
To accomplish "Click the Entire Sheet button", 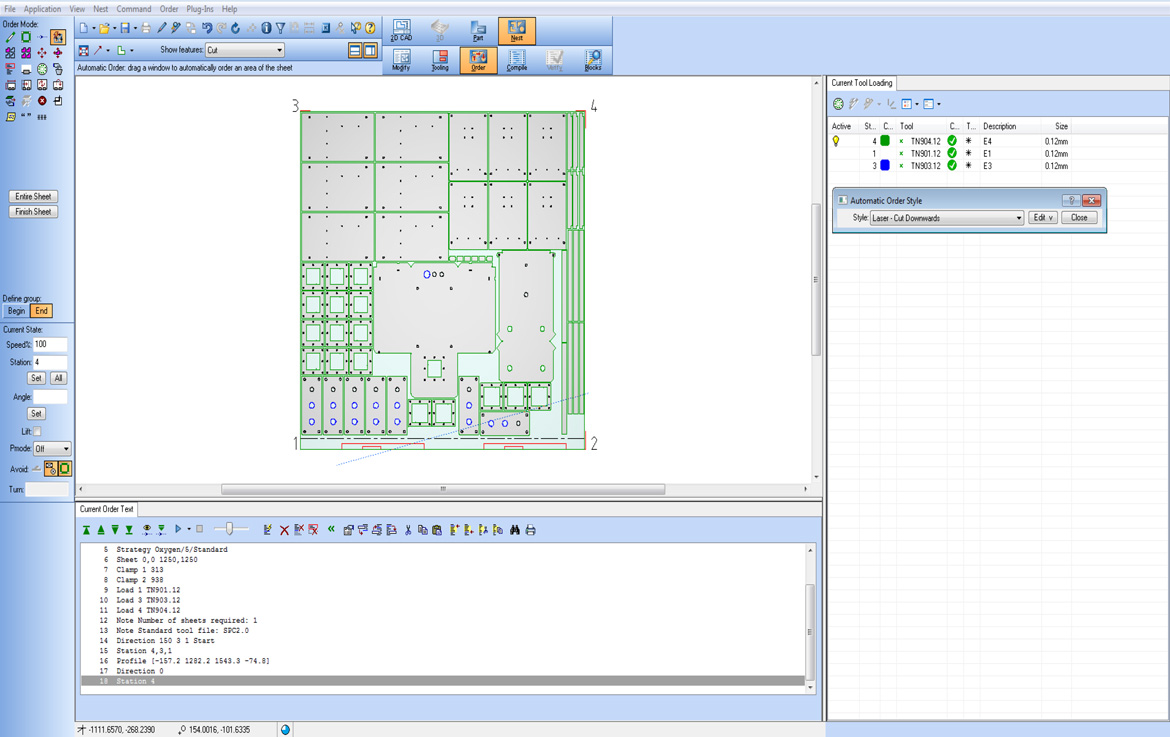I will coord(33,196).
